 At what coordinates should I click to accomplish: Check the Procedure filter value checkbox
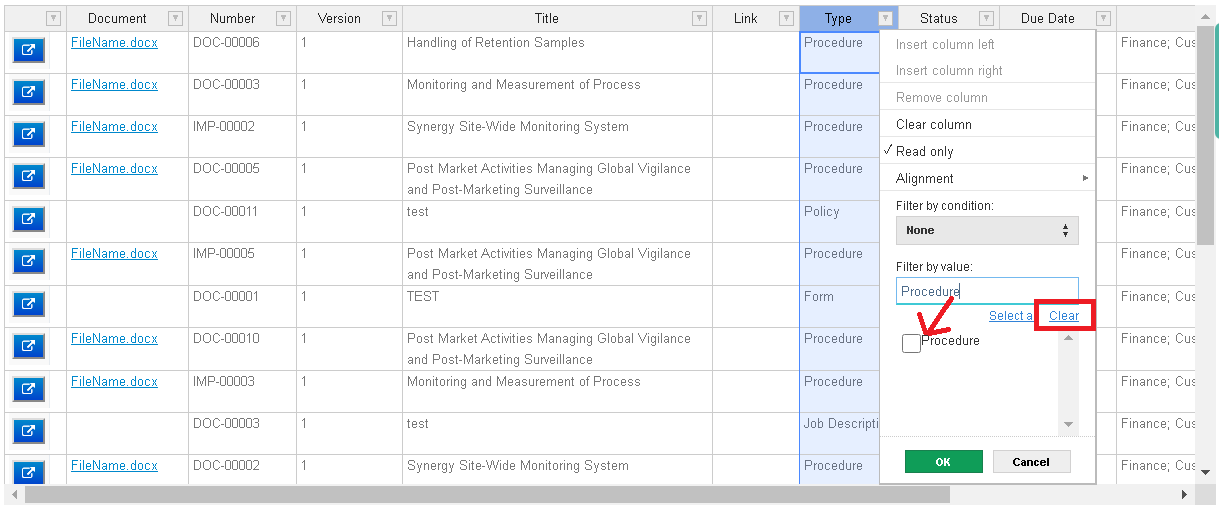tap(911, 343)
